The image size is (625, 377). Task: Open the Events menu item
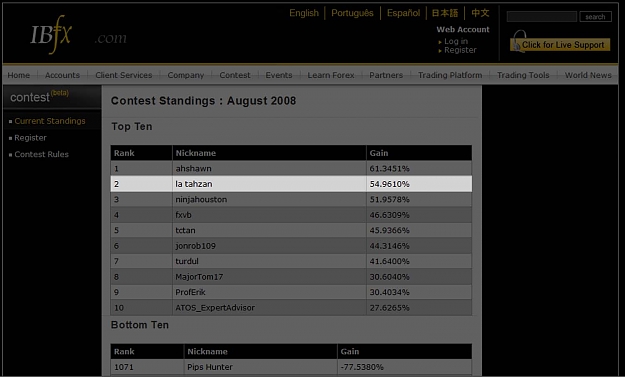coord(279,75)
